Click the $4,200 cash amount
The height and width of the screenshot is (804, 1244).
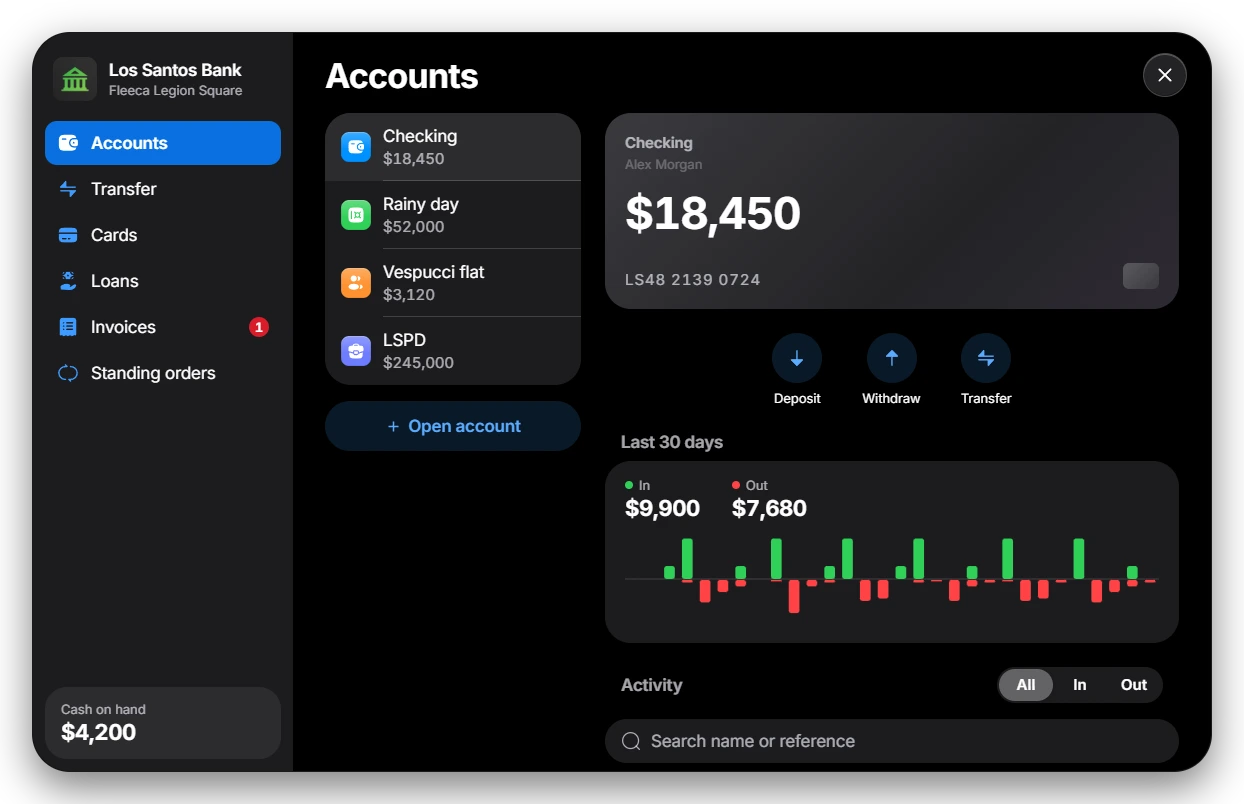99,732
